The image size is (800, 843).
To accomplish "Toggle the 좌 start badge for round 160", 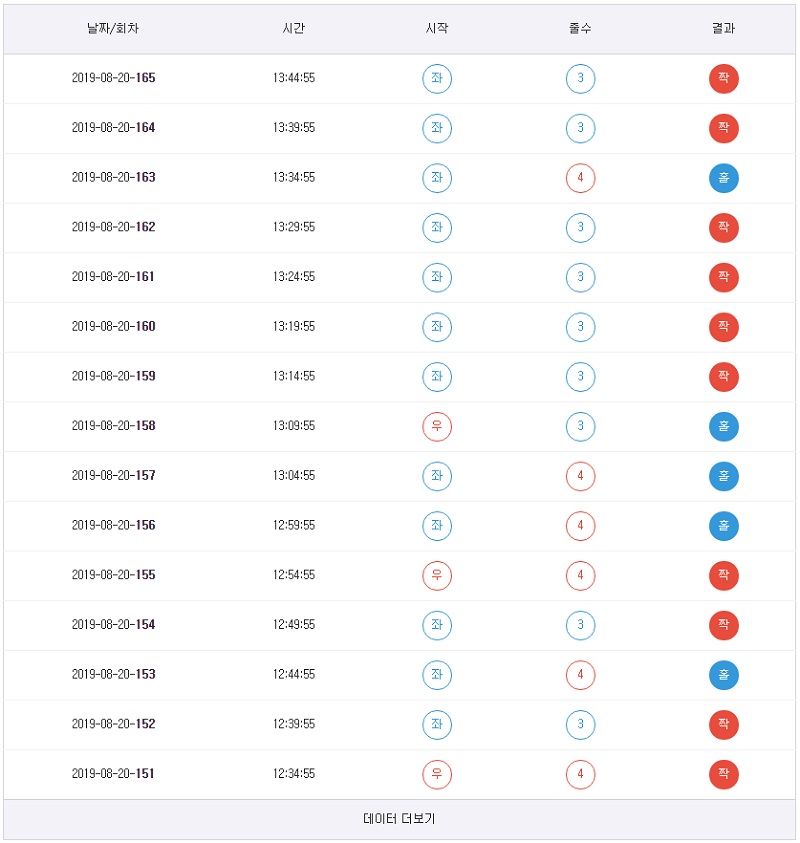I will tap(437, 327).
